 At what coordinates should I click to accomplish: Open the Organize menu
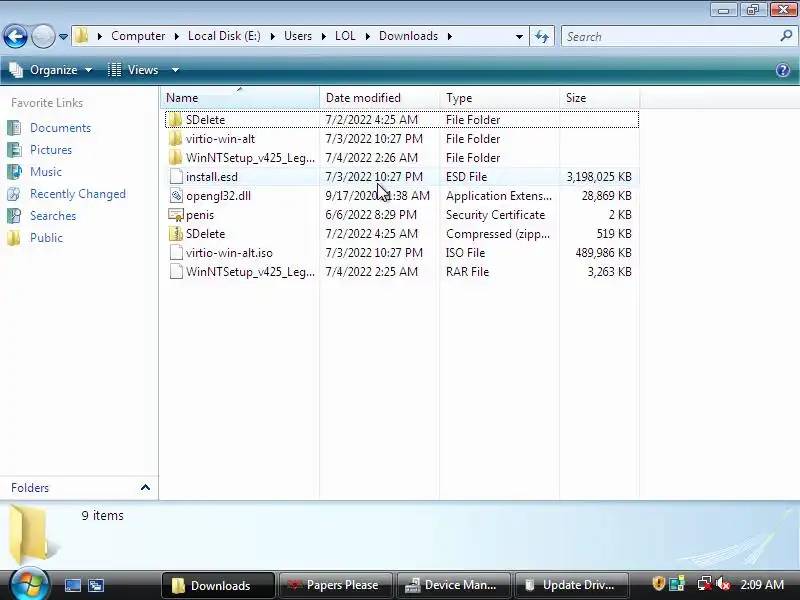tap(51, 70)
